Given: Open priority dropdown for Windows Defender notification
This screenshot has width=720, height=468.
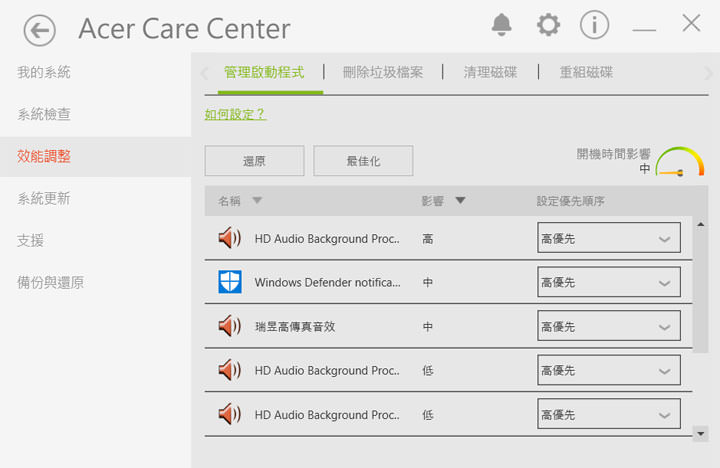Looking at the screenshot, I should [x=608, y=282].
